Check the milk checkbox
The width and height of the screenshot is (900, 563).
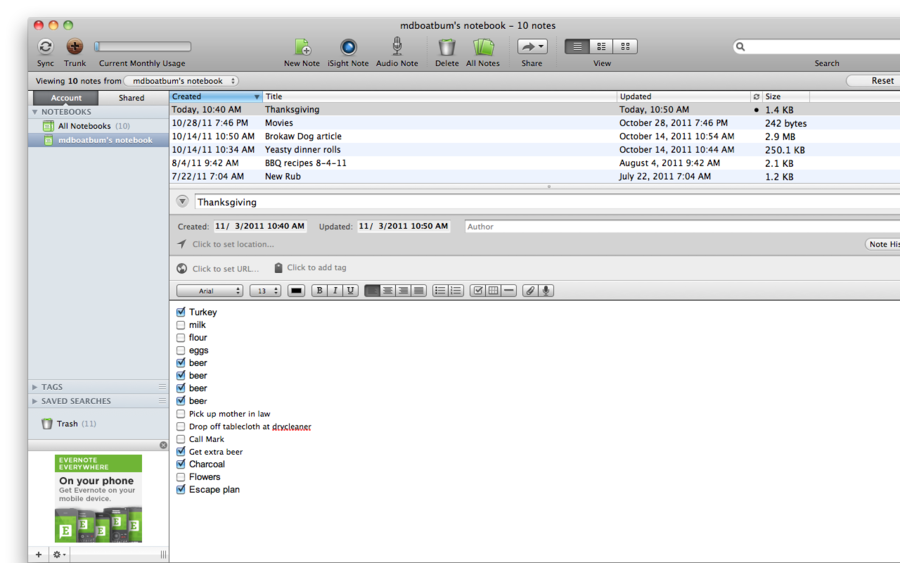click(181, 325)
